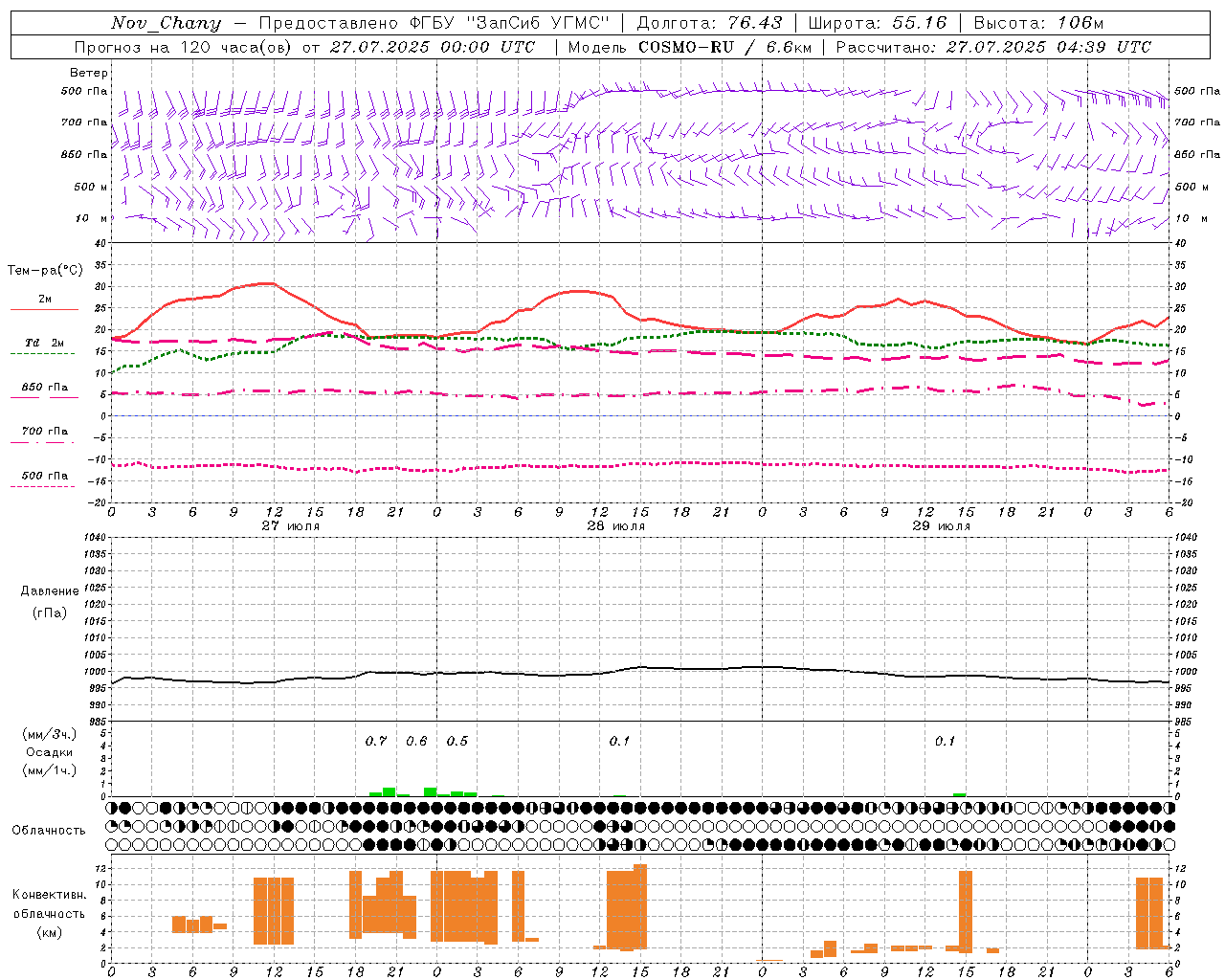This screenshot has height=980, width=1225.
Task: Click the (мм/3ч.) units label
Action: (x=50, y=734)
